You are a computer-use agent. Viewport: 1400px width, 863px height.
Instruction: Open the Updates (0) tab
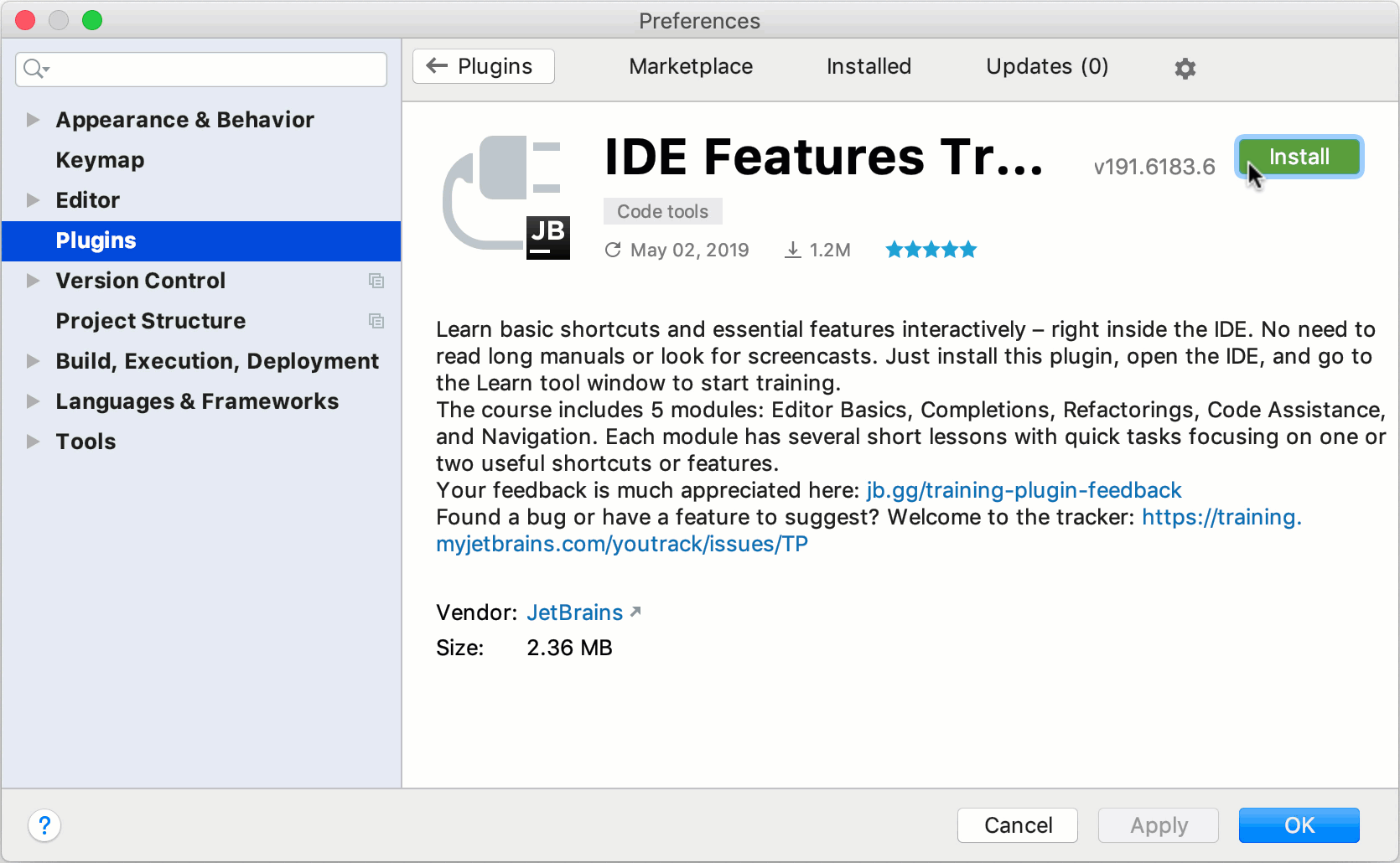pyautogui.click(x=1047, y=66)
